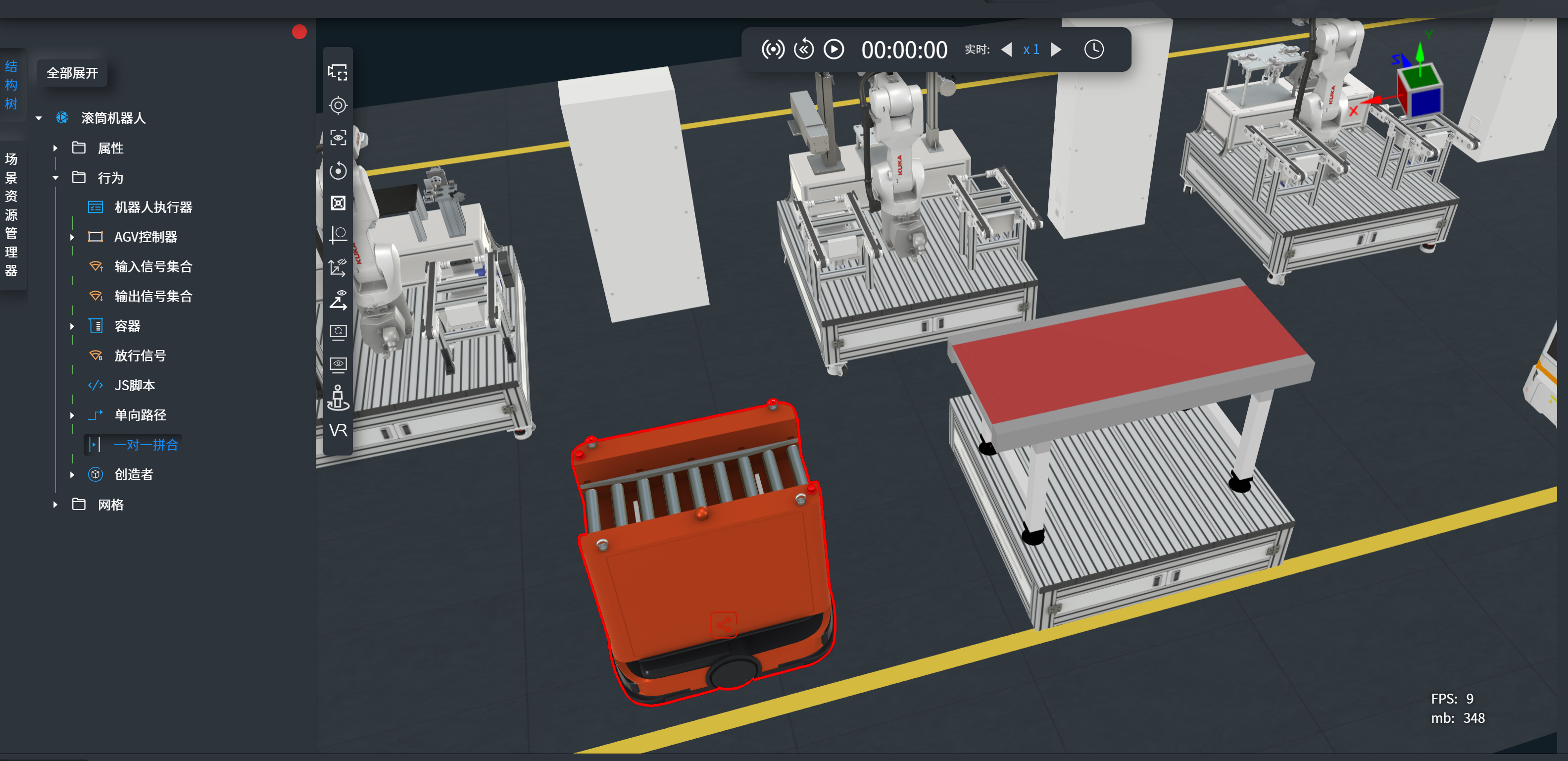Click the VR mode icon
Viewport: 1568px width, 761px height.
(338, 430)
